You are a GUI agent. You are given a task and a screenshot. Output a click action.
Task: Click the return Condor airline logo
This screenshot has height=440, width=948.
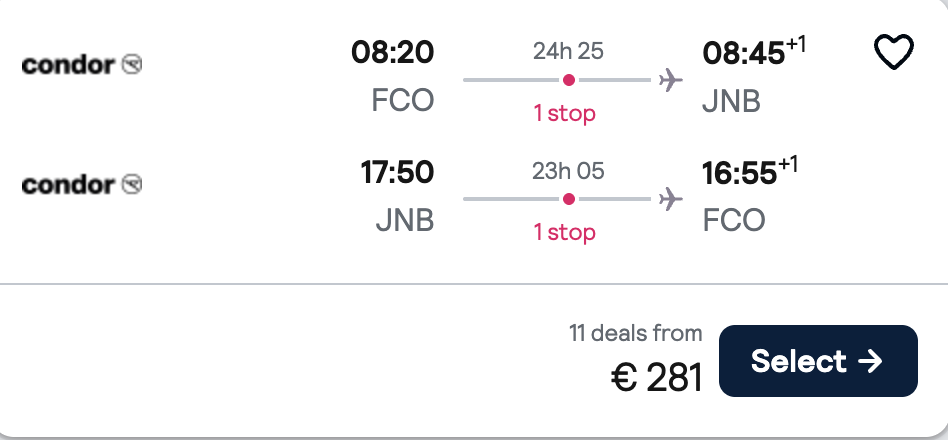pos(82,184)
